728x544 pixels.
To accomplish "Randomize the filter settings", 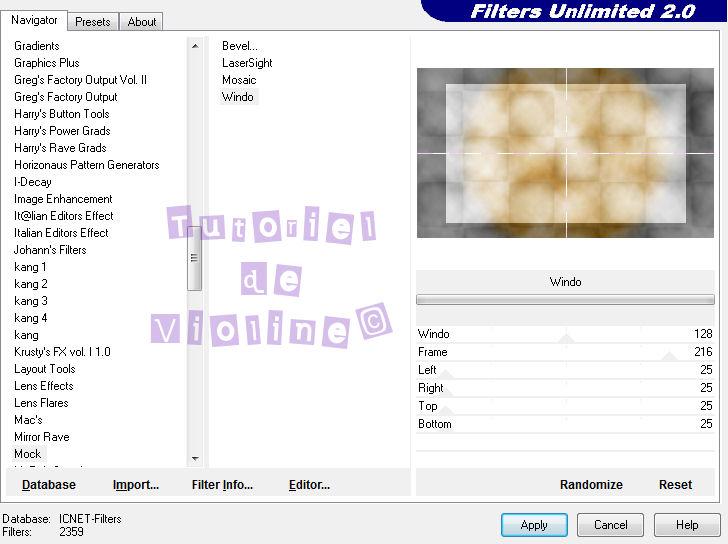I will 591,485.
